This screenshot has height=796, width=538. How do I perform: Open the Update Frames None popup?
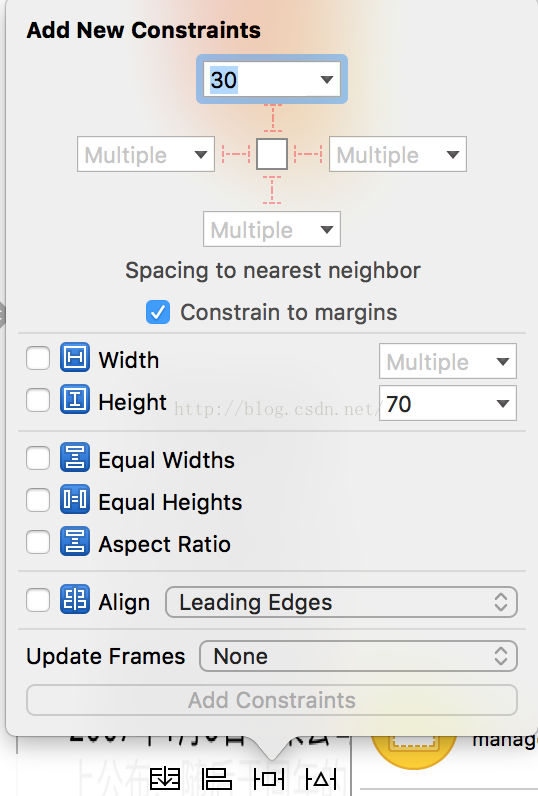(358, 656)
